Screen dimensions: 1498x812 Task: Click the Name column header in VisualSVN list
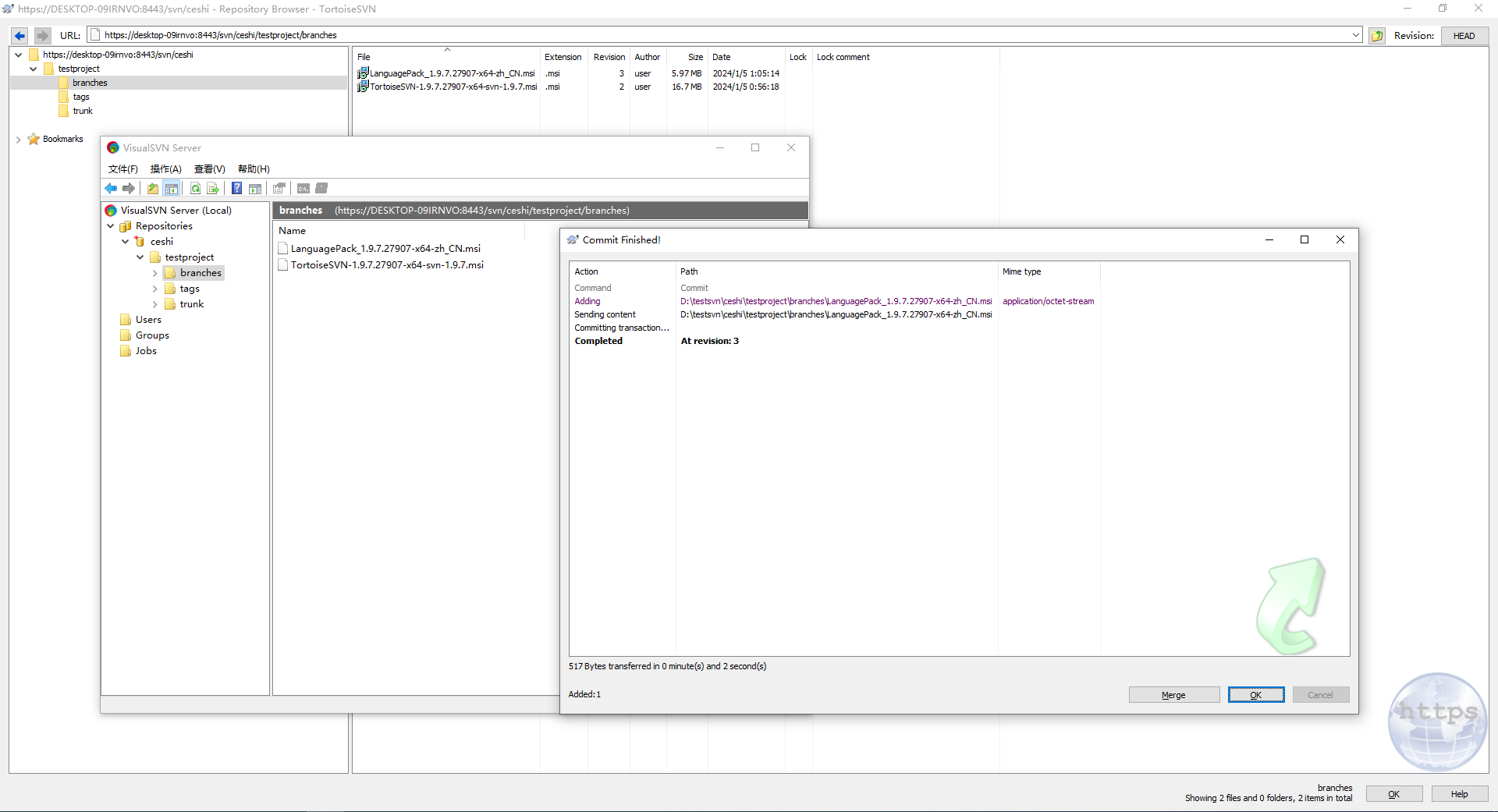[398, 231]
